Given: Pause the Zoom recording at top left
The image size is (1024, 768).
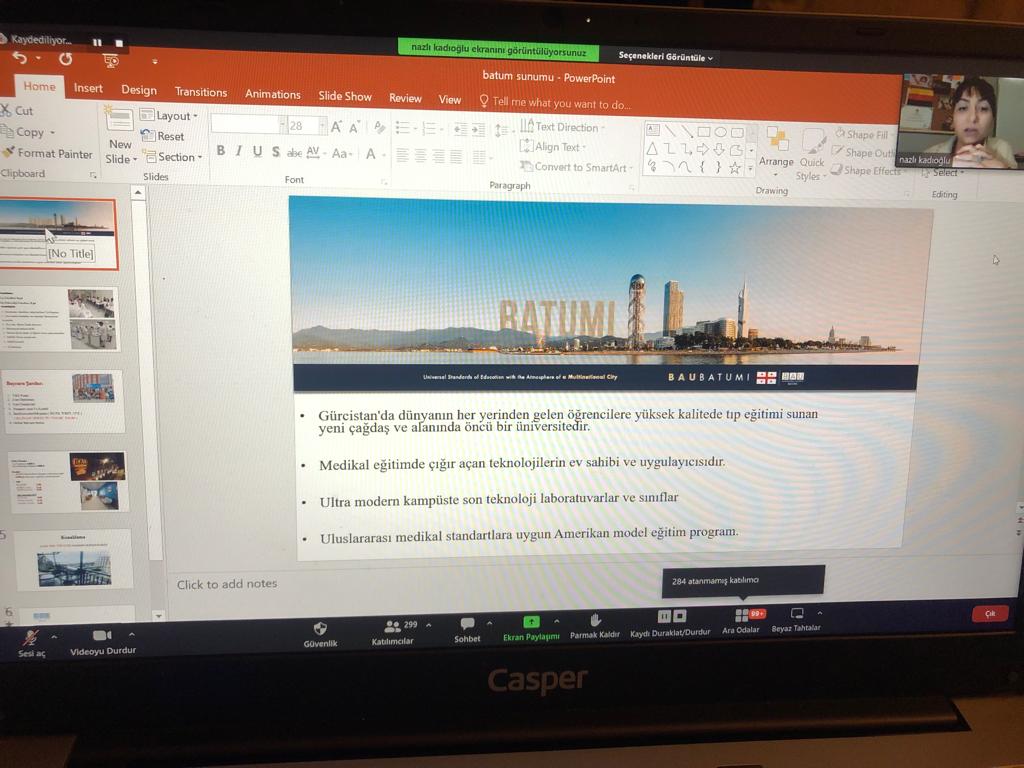Looking at the screenshot, I should [97, 42].
